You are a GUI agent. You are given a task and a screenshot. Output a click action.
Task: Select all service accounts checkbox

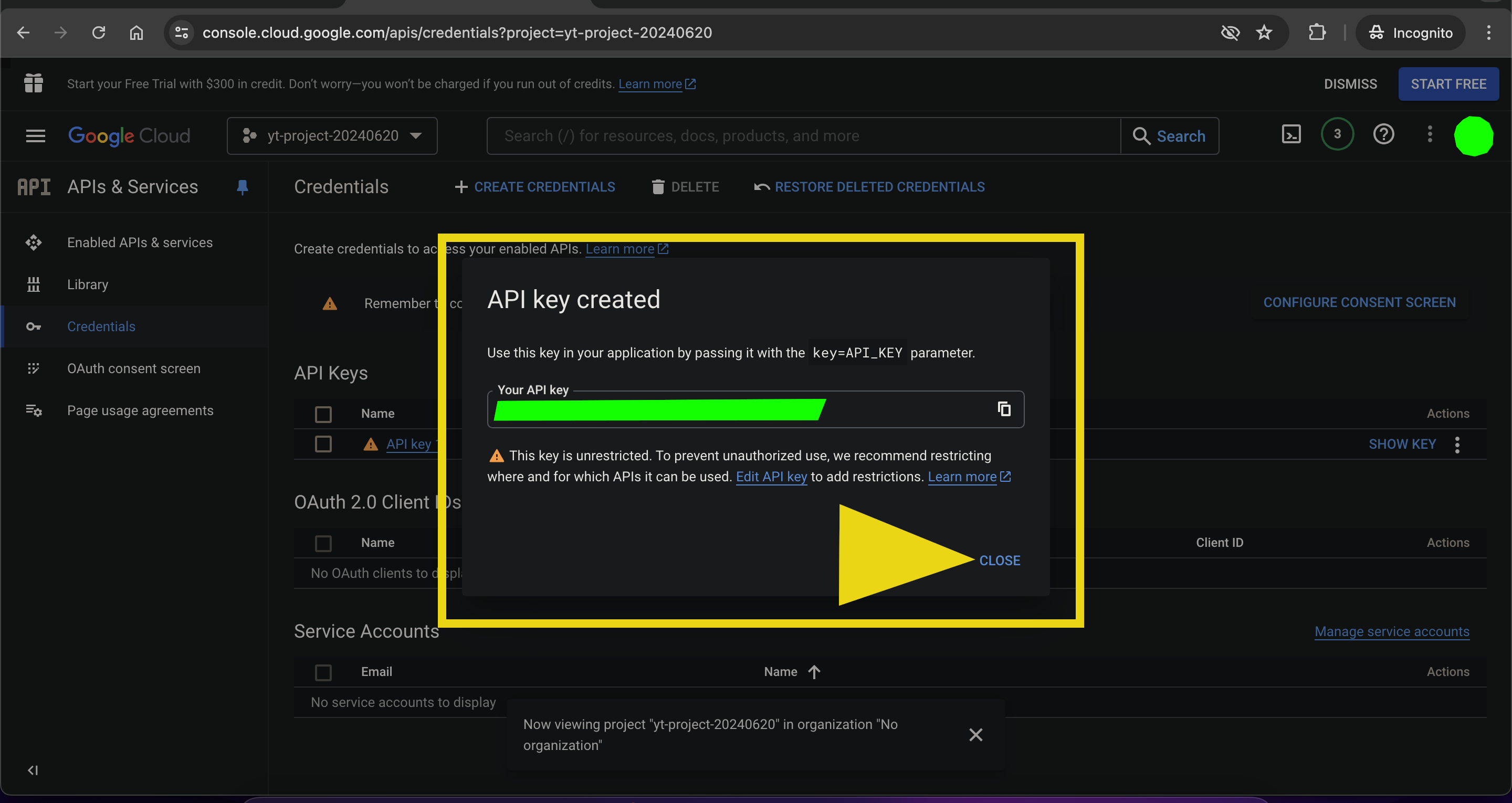(323, 672)
